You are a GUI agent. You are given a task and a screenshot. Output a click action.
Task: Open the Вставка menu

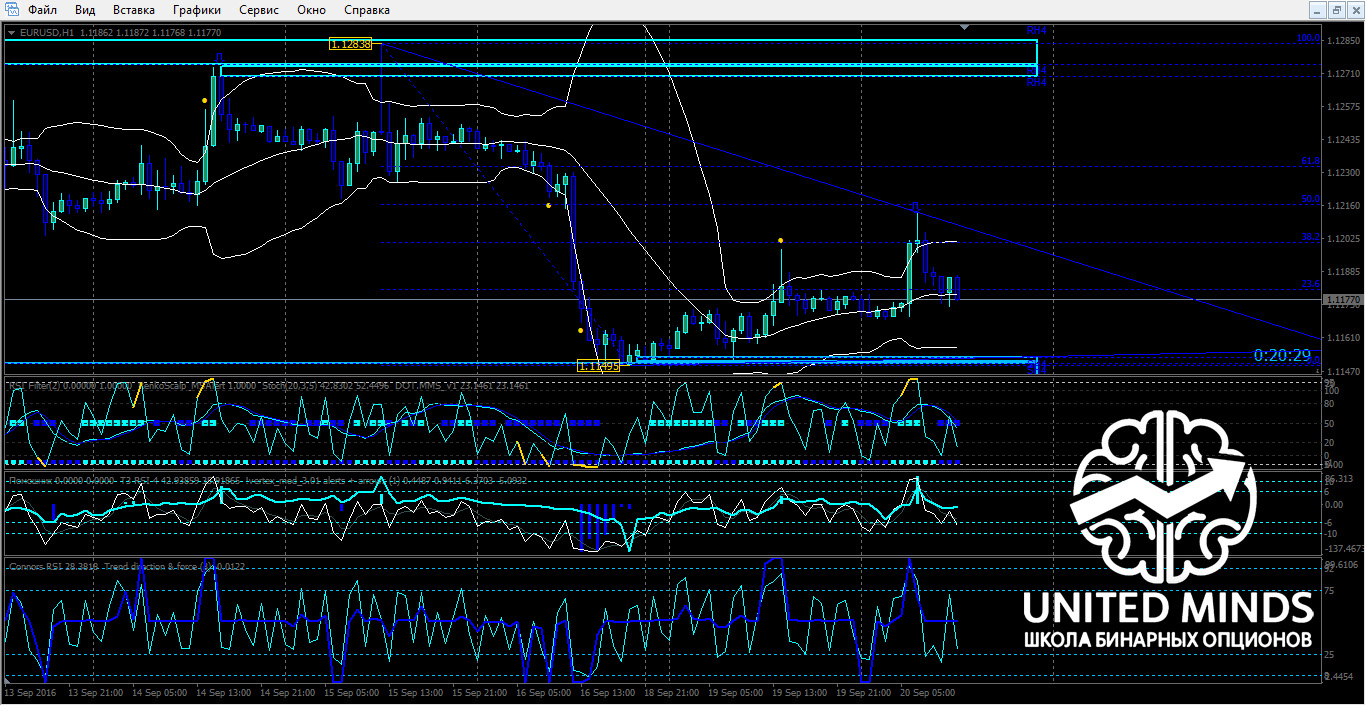[x=134, y=10]
